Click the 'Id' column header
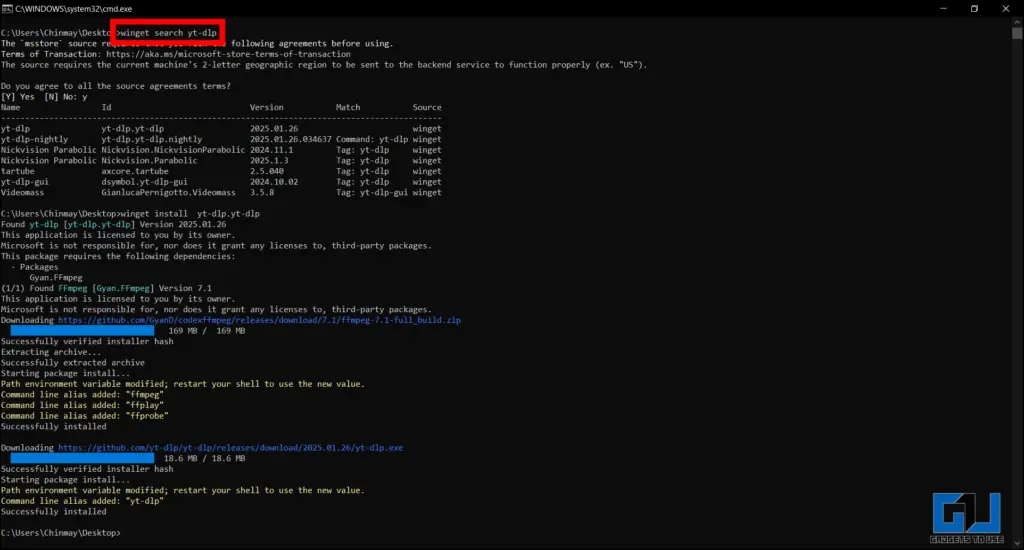 coord(106,107)
